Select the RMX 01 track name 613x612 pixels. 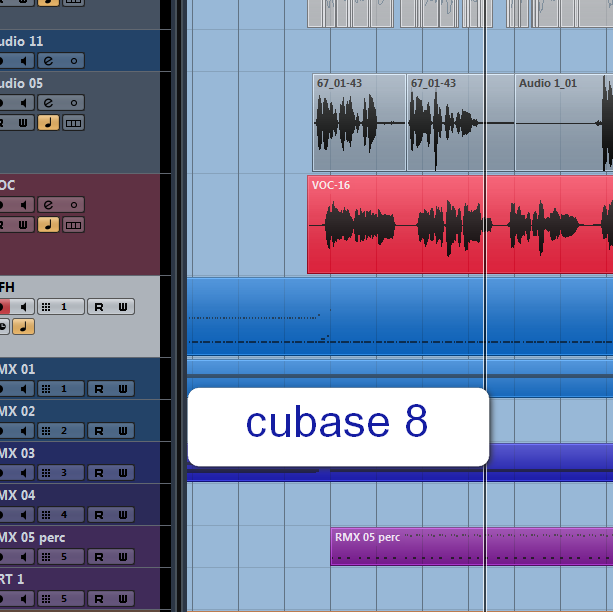pos(17,369)
